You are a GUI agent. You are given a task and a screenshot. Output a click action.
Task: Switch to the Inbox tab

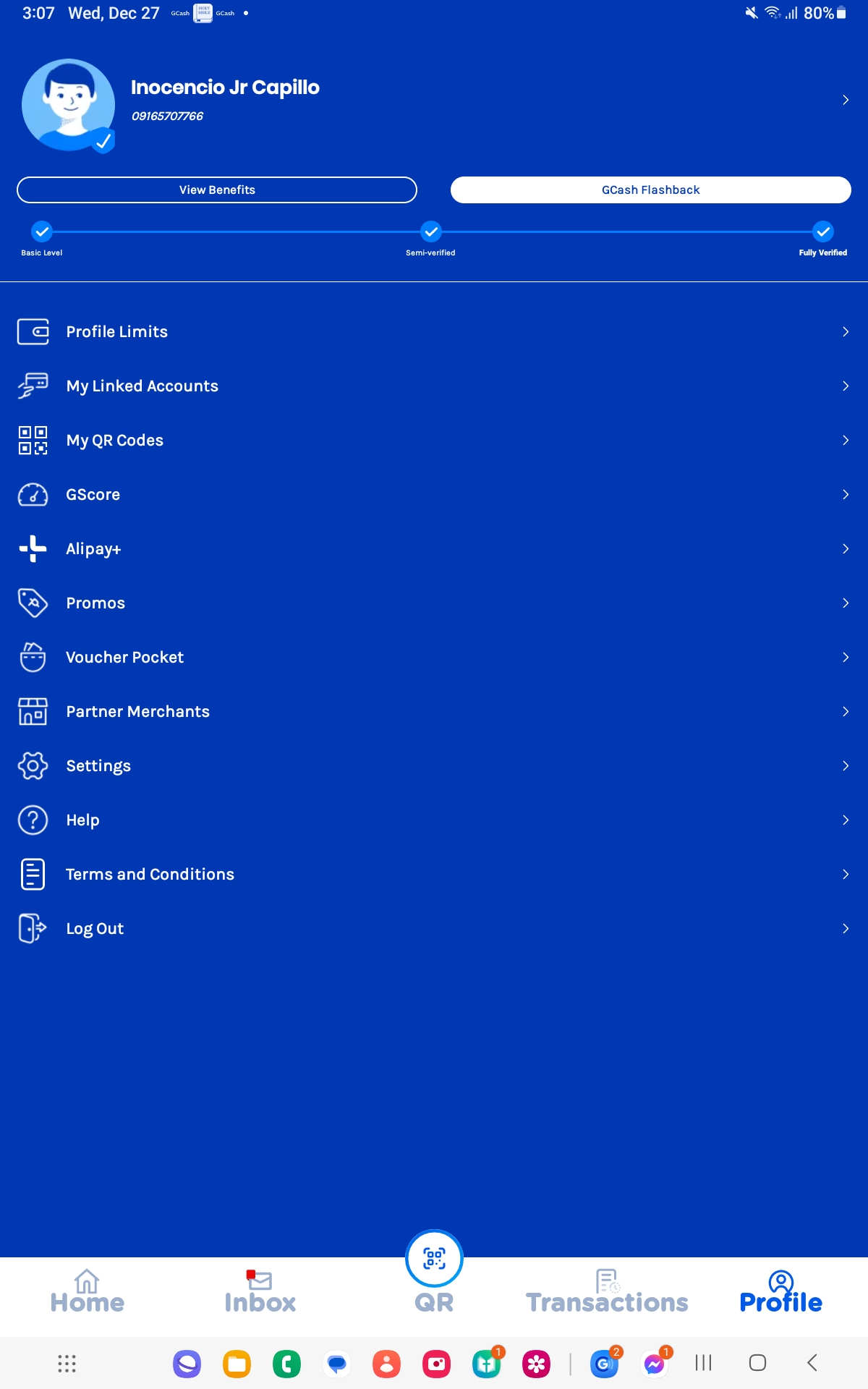pos(260,1292)
